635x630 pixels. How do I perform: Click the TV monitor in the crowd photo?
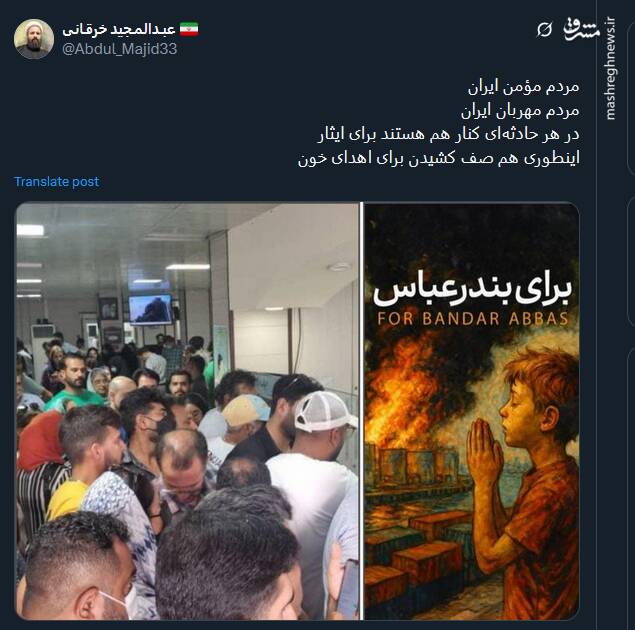coord(151,310)
